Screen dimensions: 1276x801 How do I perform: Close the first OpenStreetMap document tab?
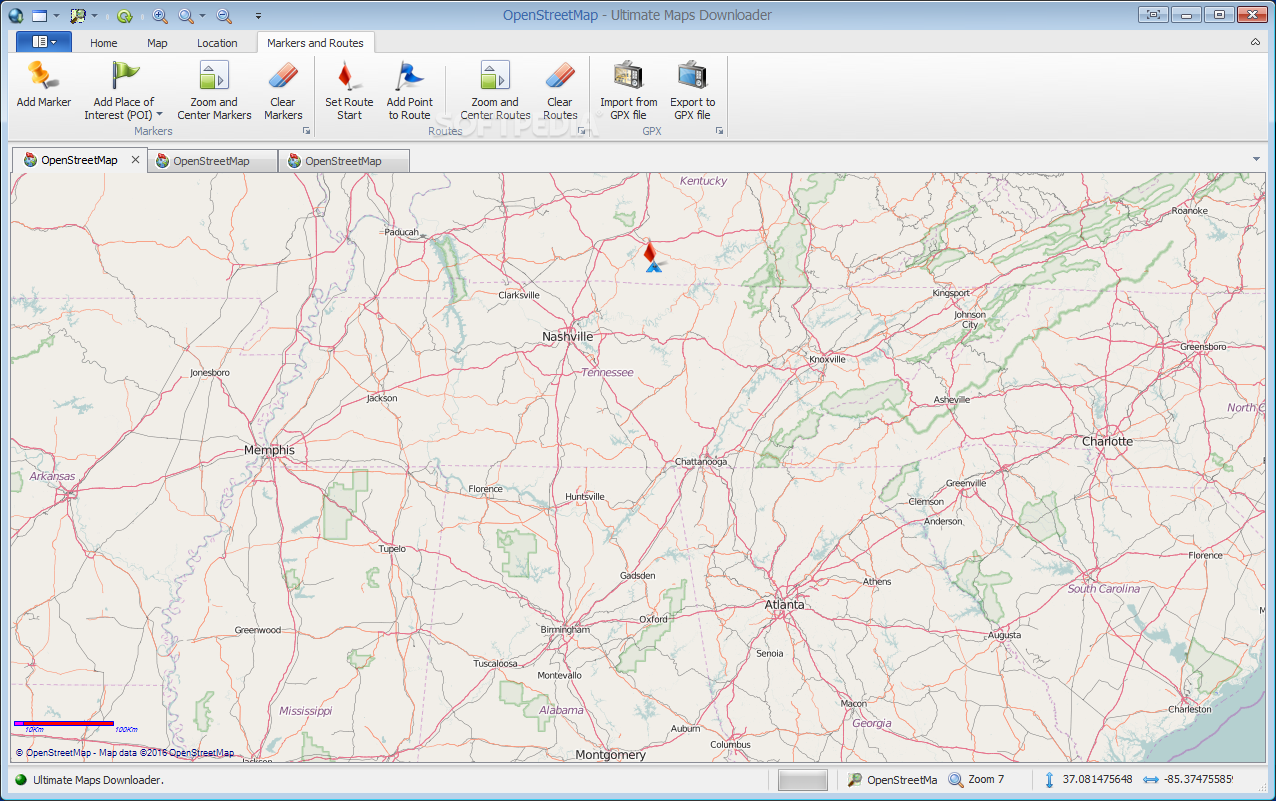136,160
